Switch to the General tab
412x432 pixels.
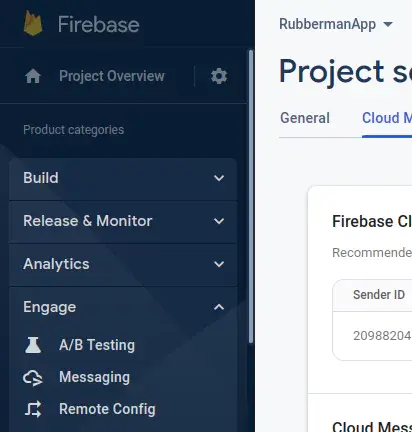(305, 118)
